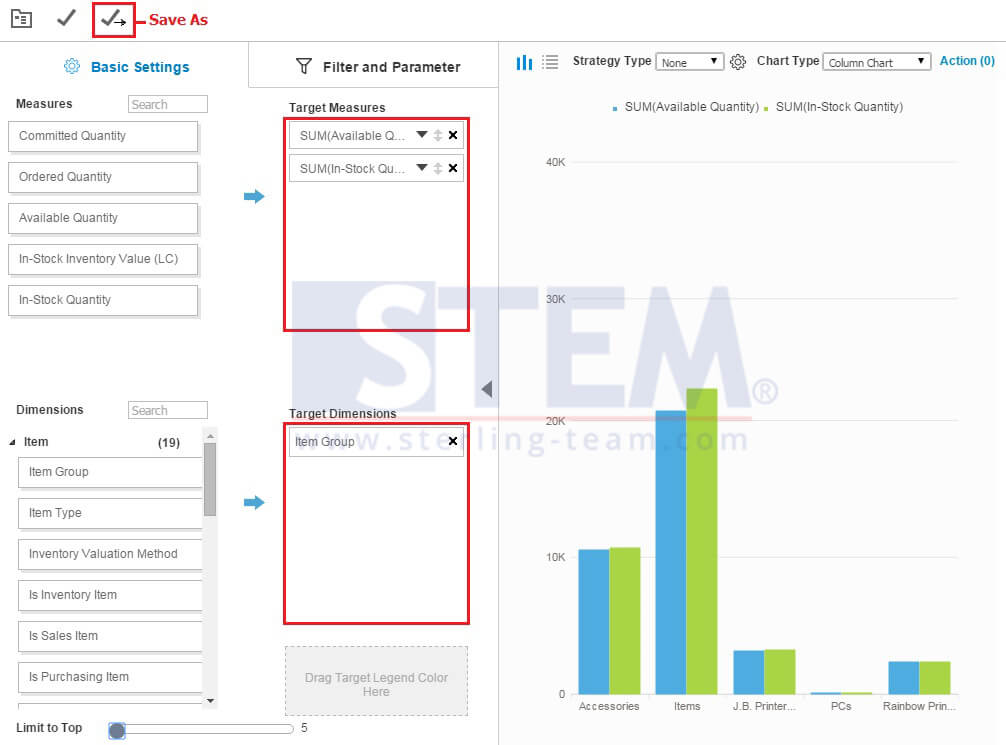The height and width of the screenshot is (745, 1006).
Task: Click the Accessories blue bar in chart
Action: point(593,621)
